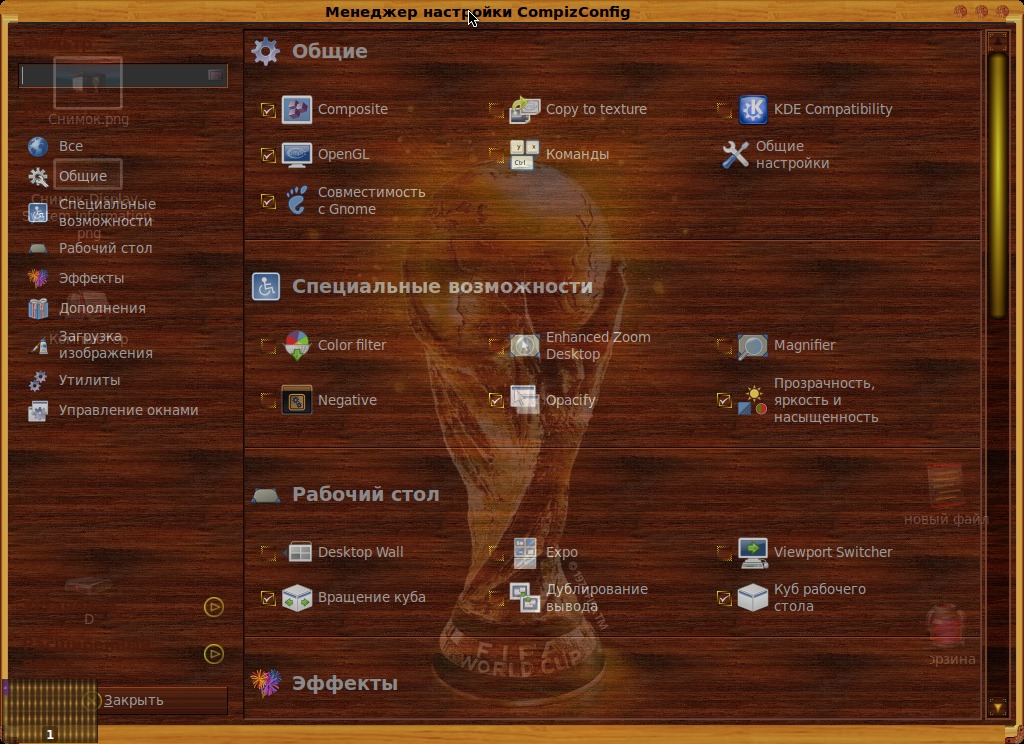Click the scrollbar up arrow

point(997,42)
